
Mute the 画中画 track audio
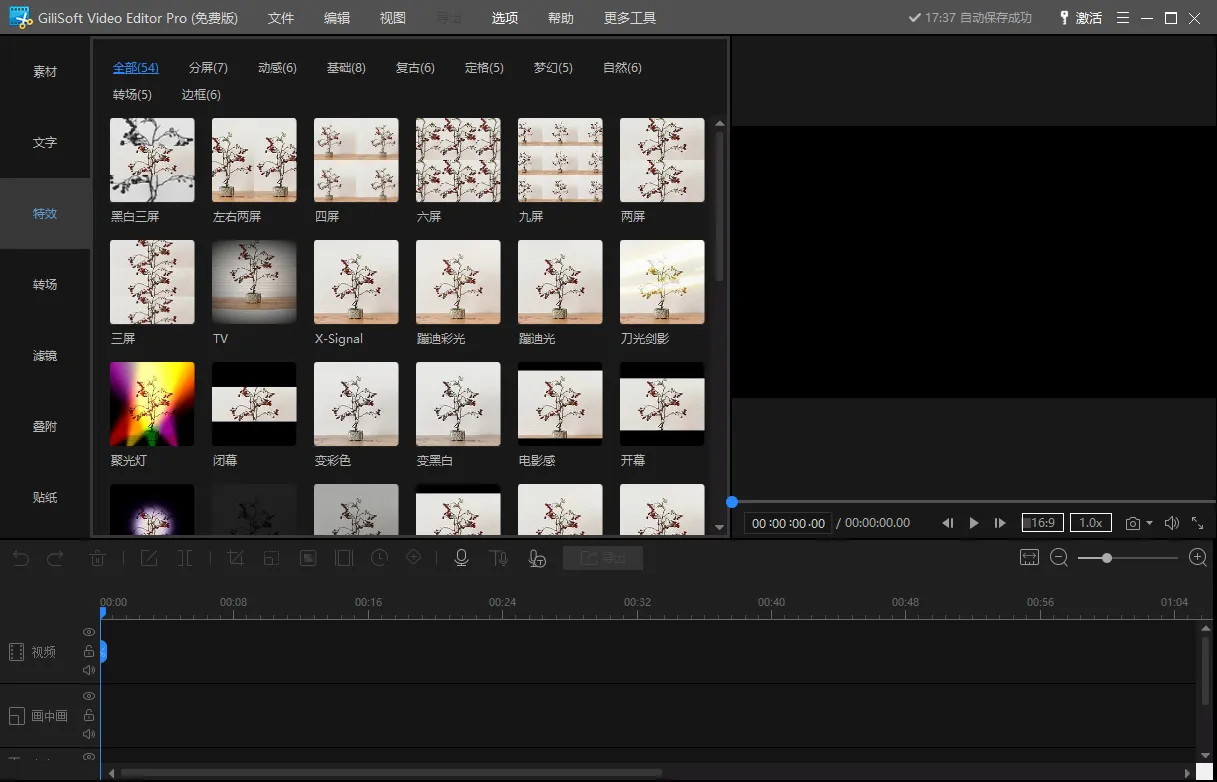click(89, 734)
